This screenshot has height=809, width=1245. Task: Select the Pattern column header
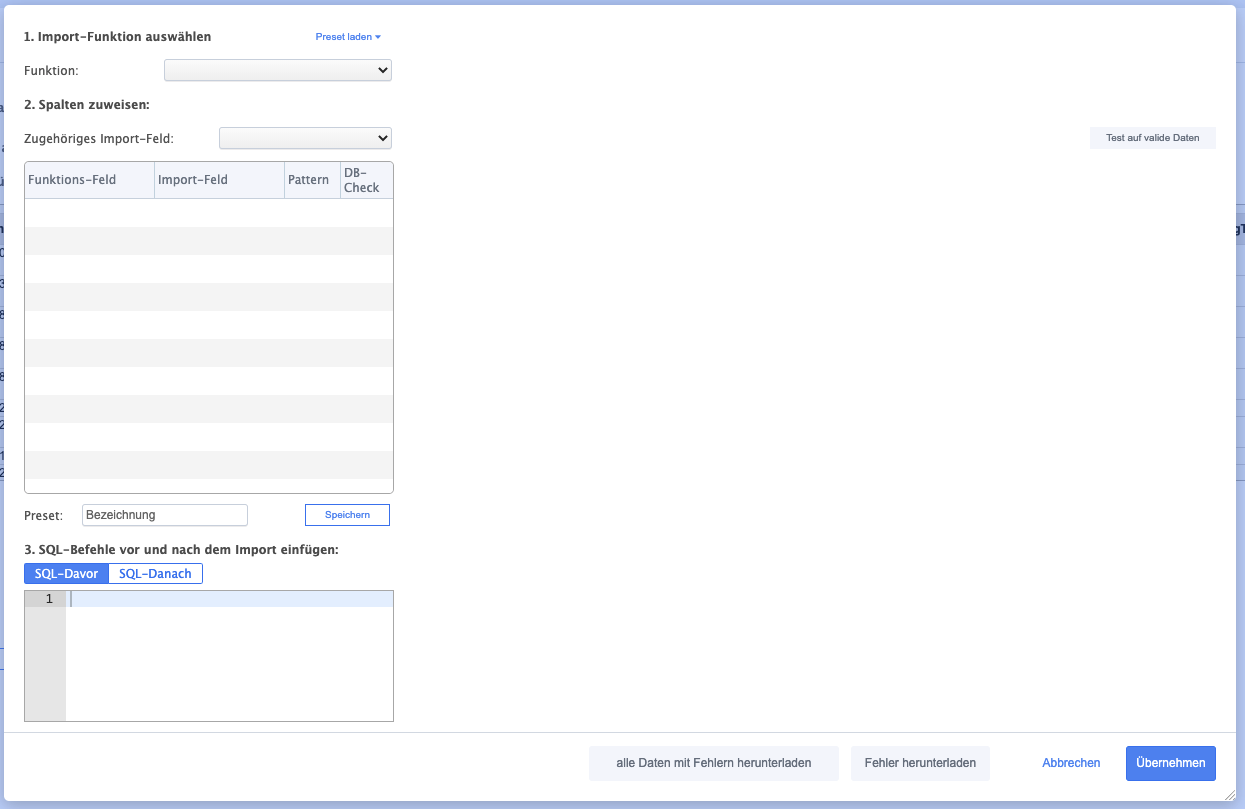click(x=311, y=180)
